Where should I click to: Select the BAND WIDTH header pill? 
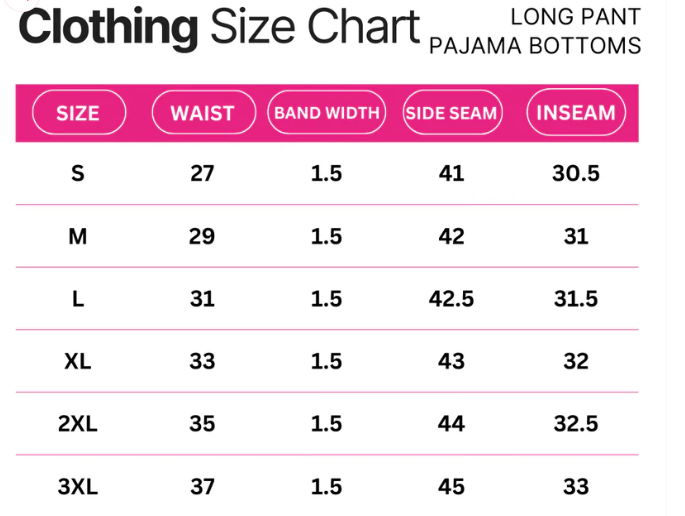[x=326, y=112]
